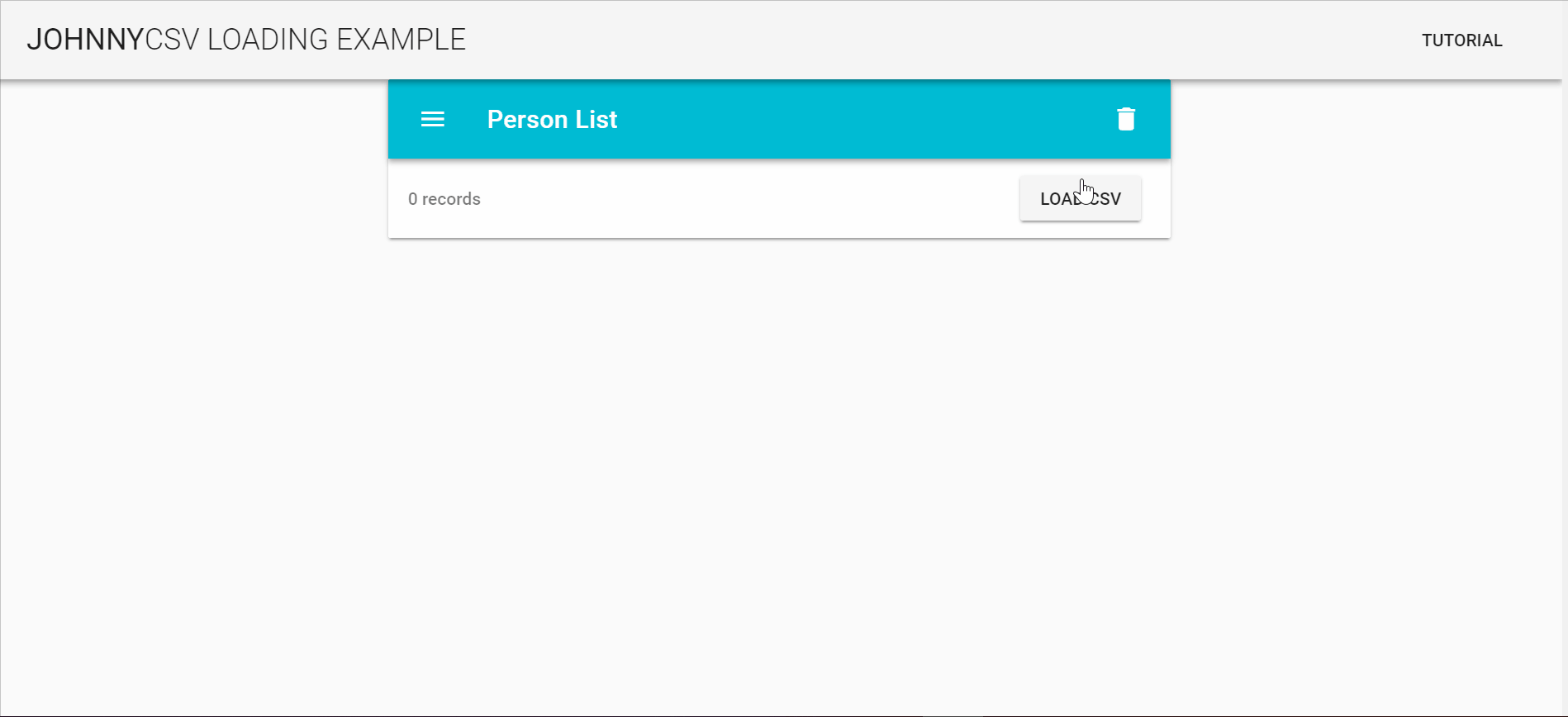Click the JOHNNYCSV LOADING EXAMPLE heading

247,38
